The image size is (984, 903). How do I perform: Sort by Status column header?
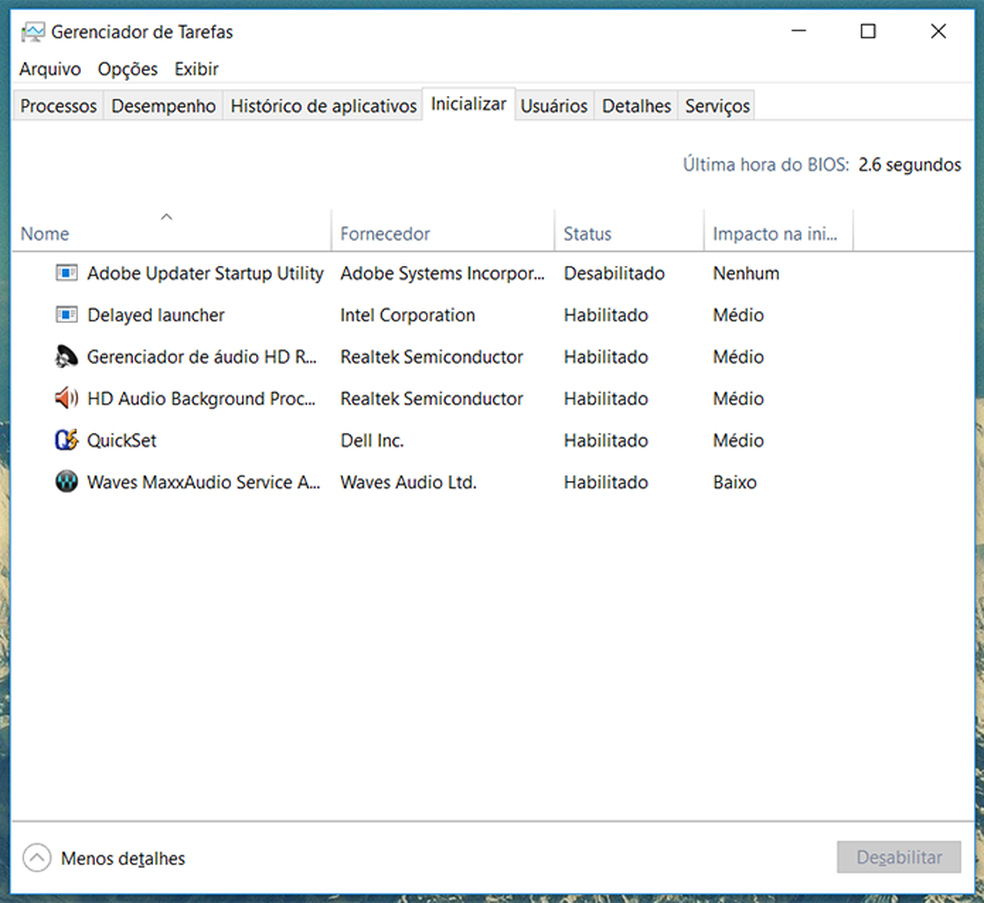(x=587, y=233)
